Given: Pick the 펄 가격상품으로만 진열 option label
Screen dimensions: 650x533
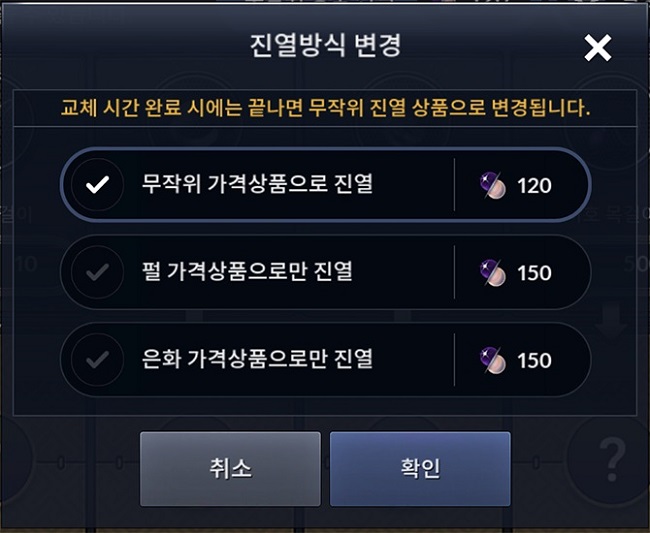Looking at the screenshot, I should [250, 272].
